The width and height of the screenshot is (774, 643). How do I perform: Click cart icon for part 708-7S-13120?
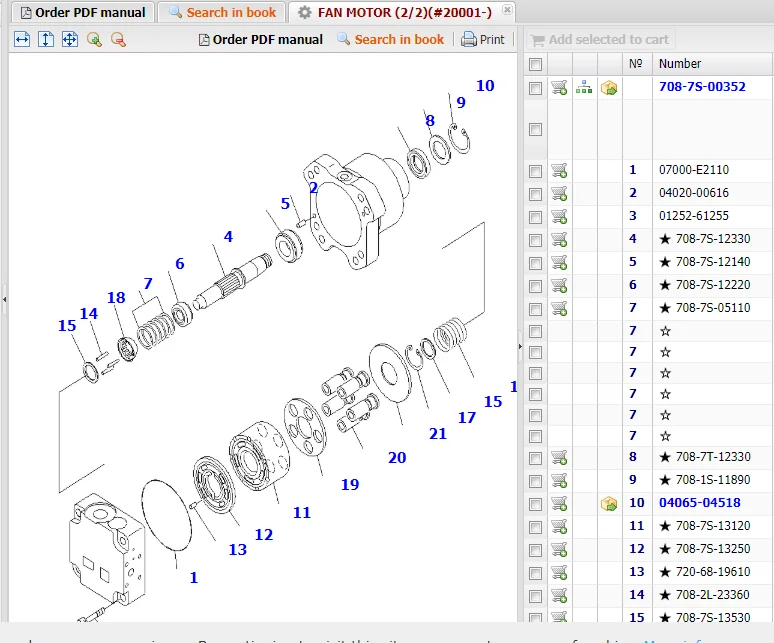[560, 526]
